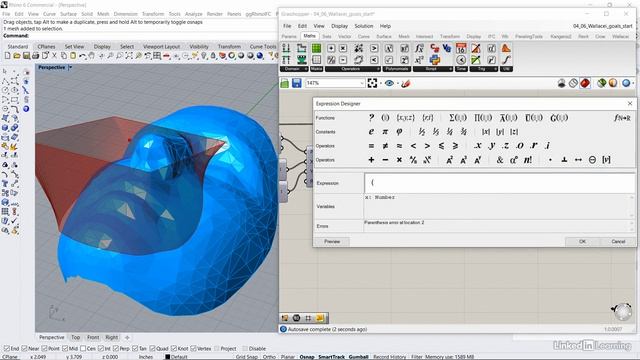Click the fx Expression component icon
Image resolution: width=640 pixels, height=360 pixels.
click(x=419, y=48)
